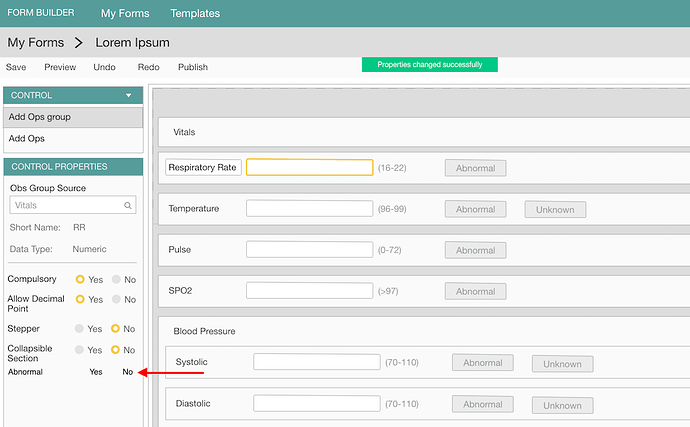Click the Diastolic label

click(x=193, y=403)
